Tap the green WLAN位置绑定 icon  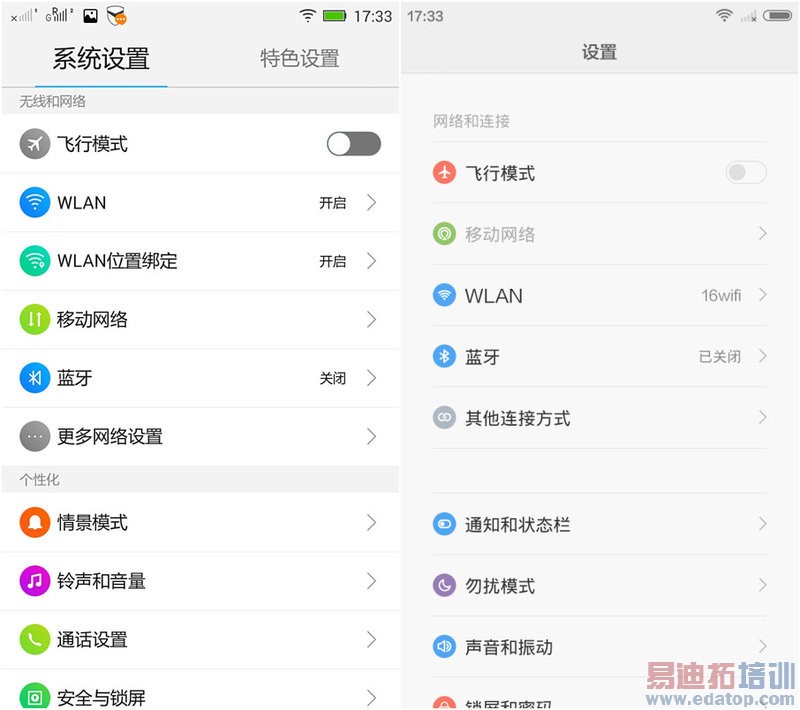click(x=35, y=261)
